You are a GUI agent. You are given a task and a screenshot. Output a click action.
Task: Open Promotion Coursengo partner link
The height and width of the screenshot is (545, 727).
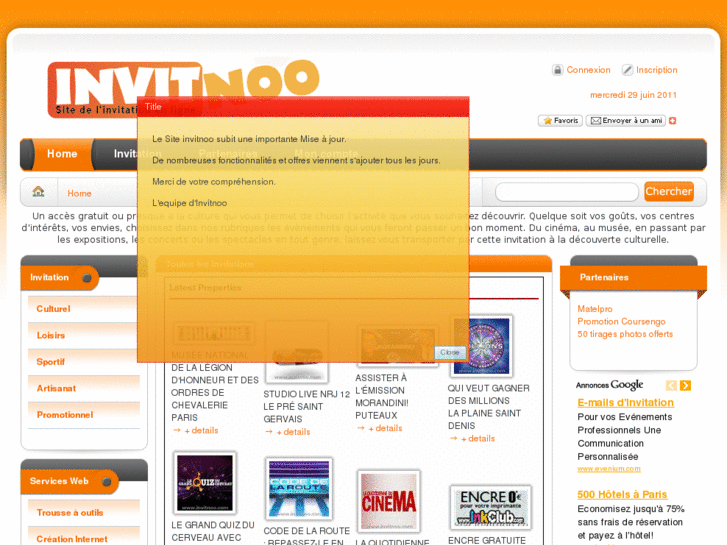[x=621, y=321]
